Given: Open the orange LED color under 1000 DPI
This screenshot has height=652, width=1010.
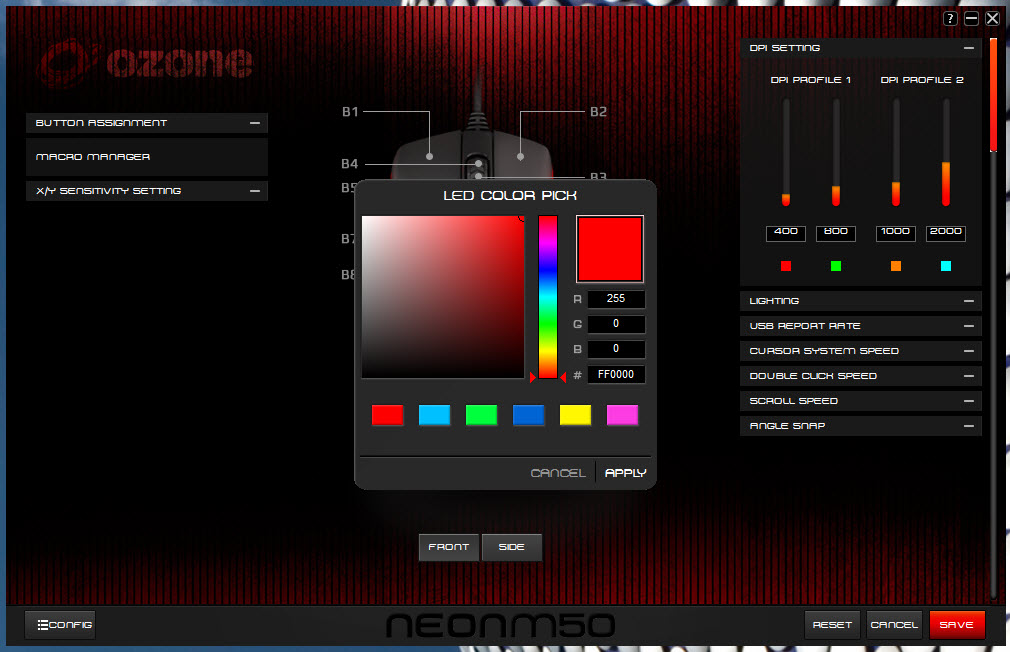Looking at the screenshot, I should tap(896, 266).
